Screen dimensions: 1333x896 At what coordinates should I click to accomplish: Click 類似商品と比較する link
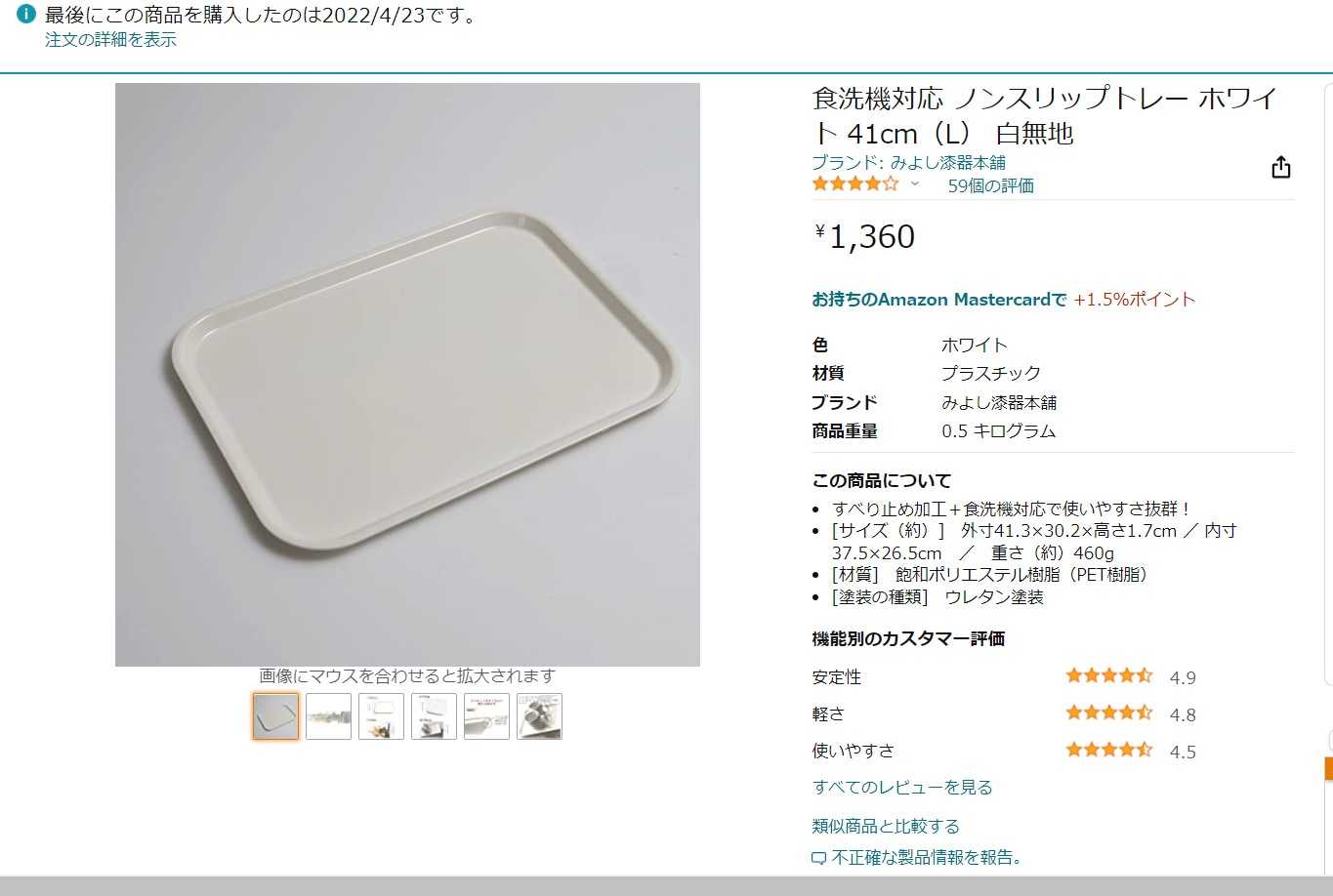coord(886,826)
